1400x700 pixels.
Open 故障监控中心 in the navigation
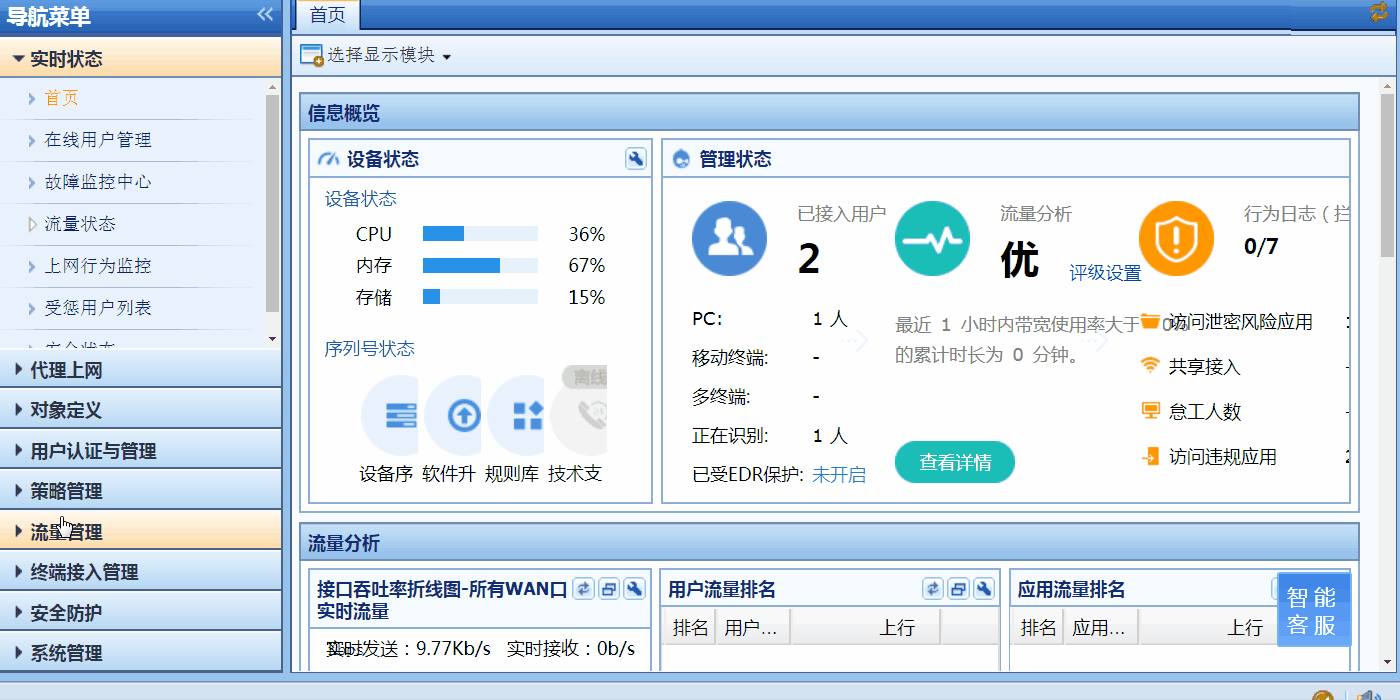98,182
